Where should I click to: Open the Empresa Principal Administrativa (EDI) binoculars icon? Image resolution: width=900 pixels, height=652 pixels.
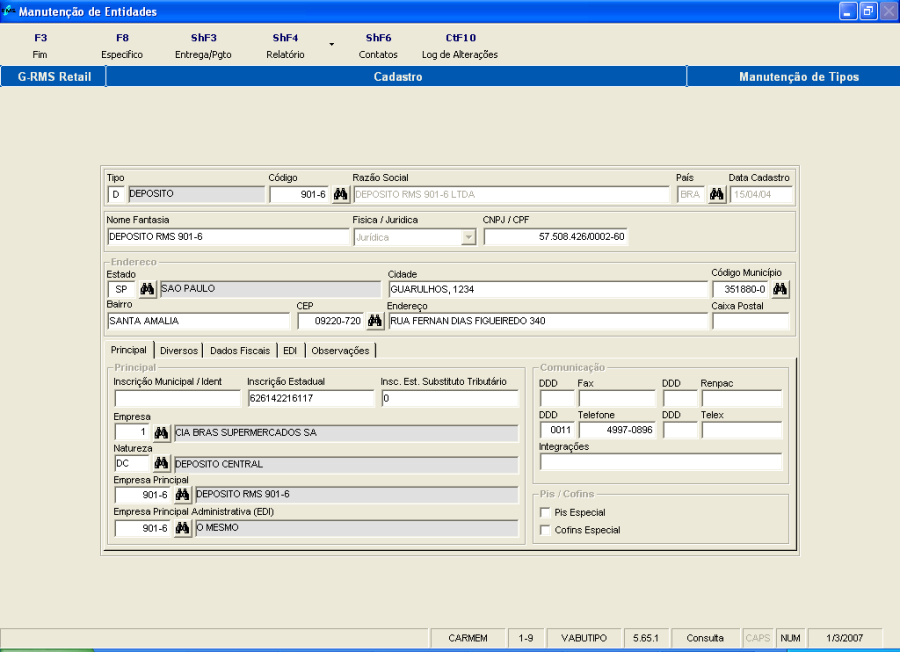pos(183,527)
